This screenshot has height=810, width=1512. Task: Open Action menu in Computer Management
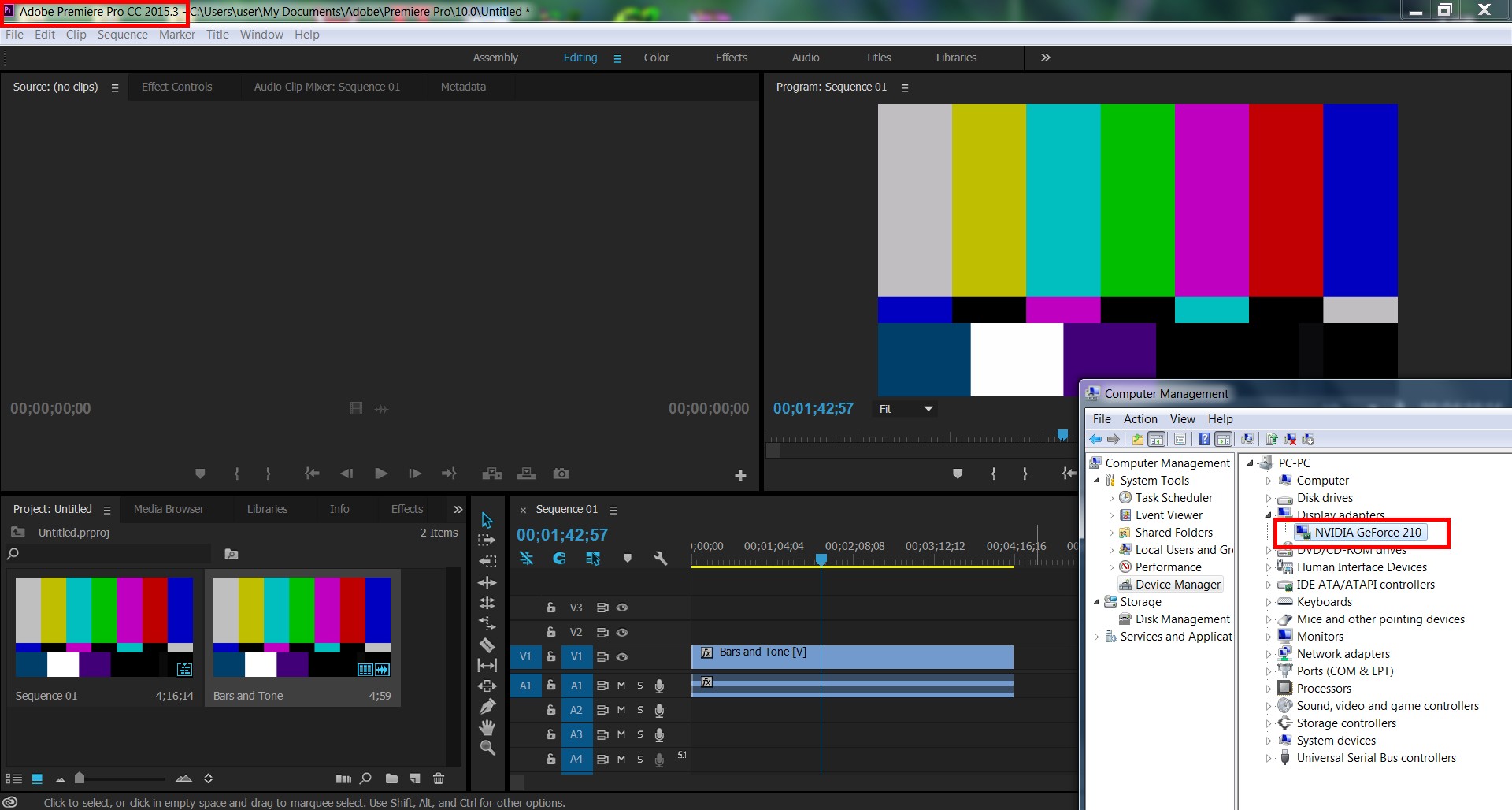pos(1140,419)
